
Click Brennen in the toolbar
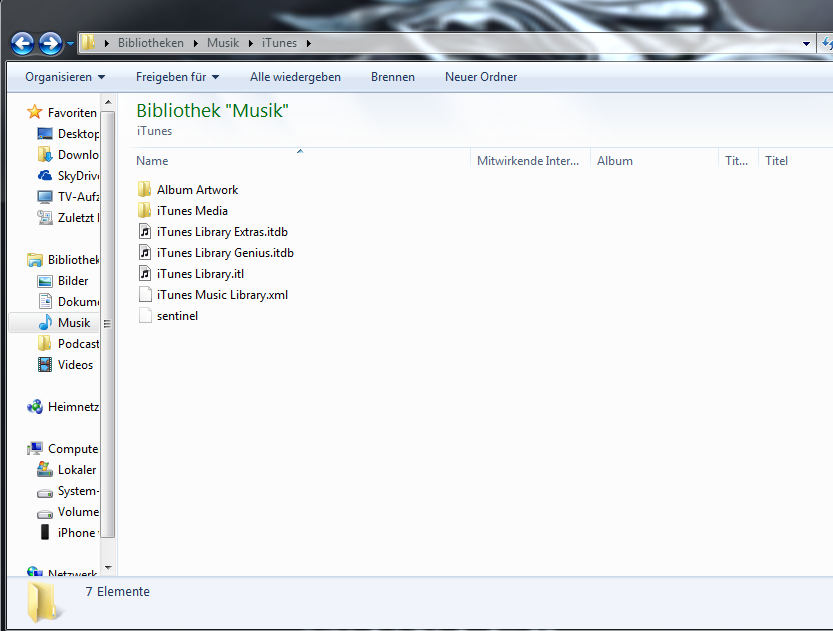tap(393, 77)
